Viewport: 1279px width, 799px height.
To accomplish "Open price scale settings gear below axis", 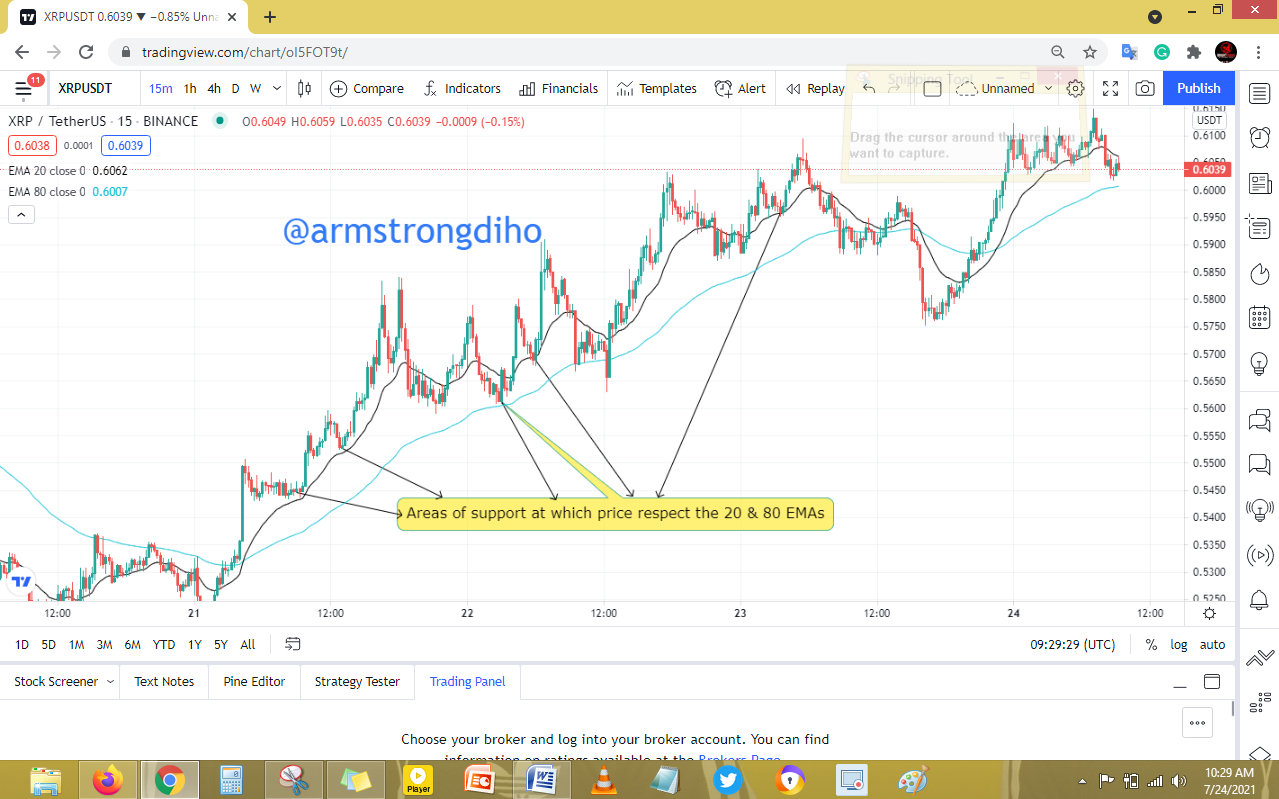I will coord(1210,613).
